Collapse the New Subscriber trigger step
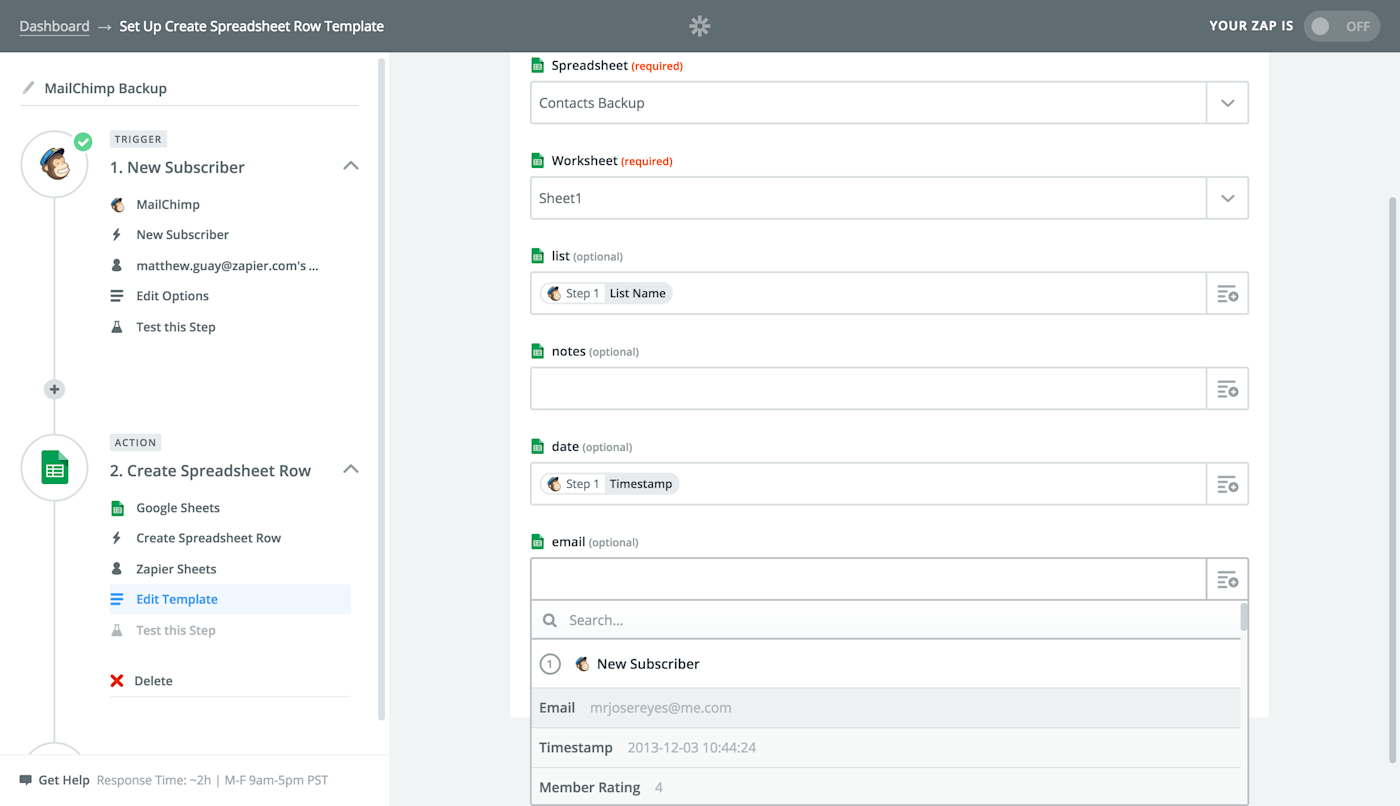Viewport: 1400px width, 806px height. 351,166
